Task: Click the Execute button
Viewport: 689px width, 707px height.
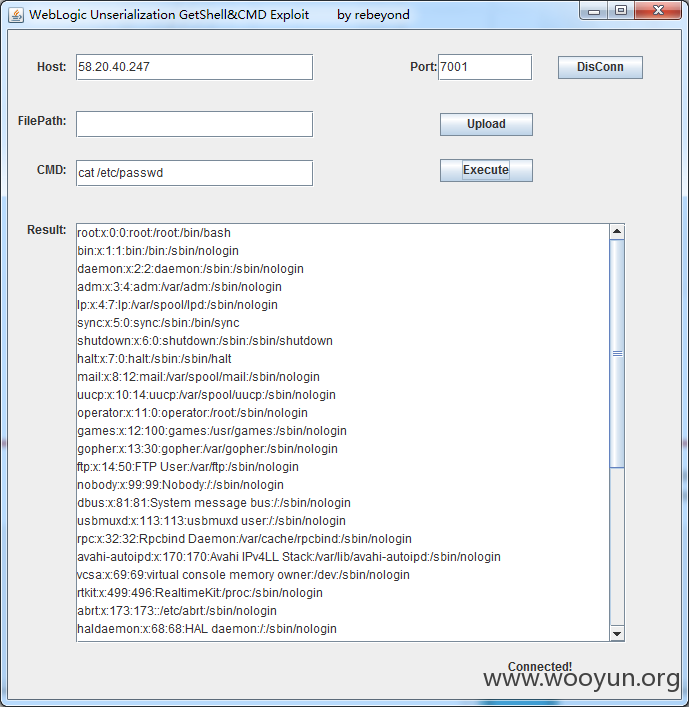Action: click(x=486, y=170)
